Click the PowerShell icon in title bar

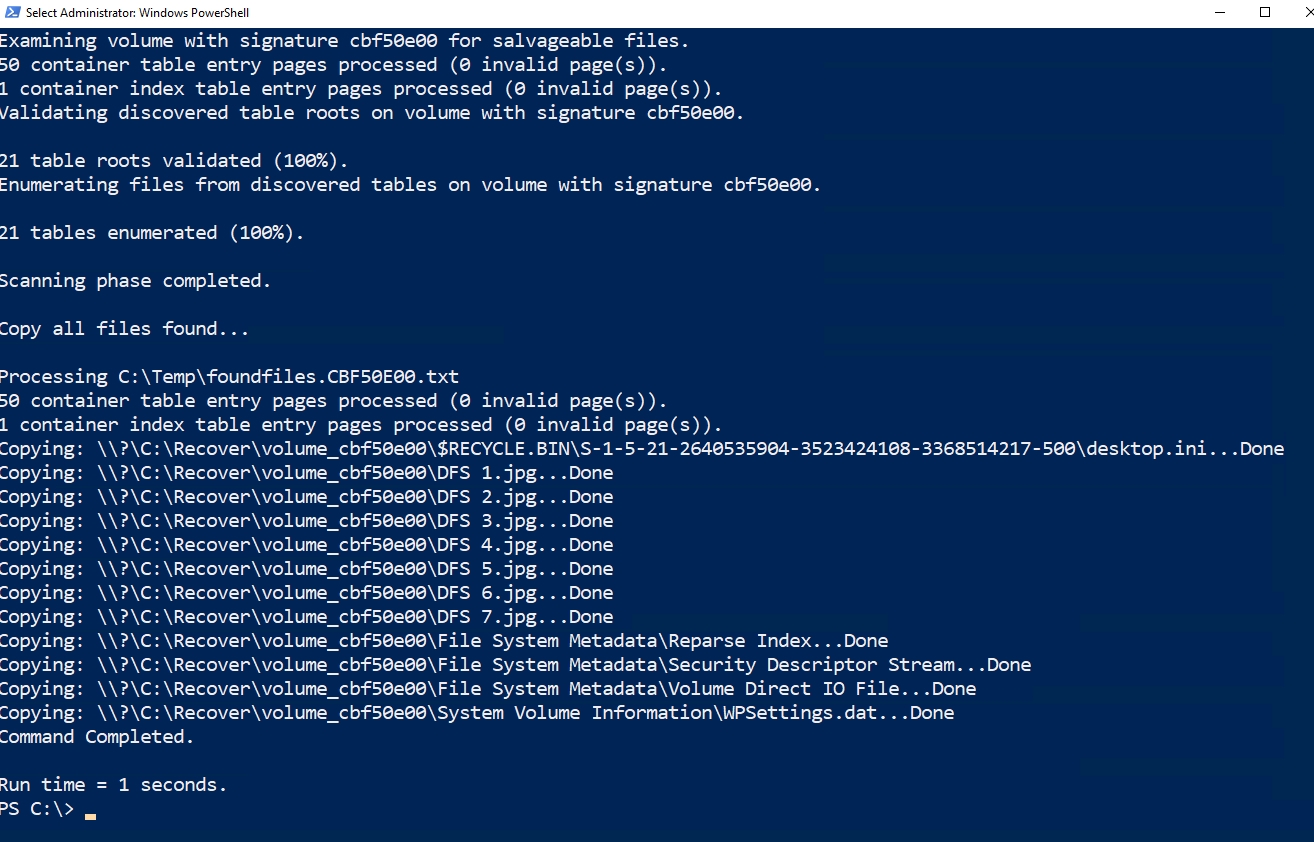tap(11, 13)
